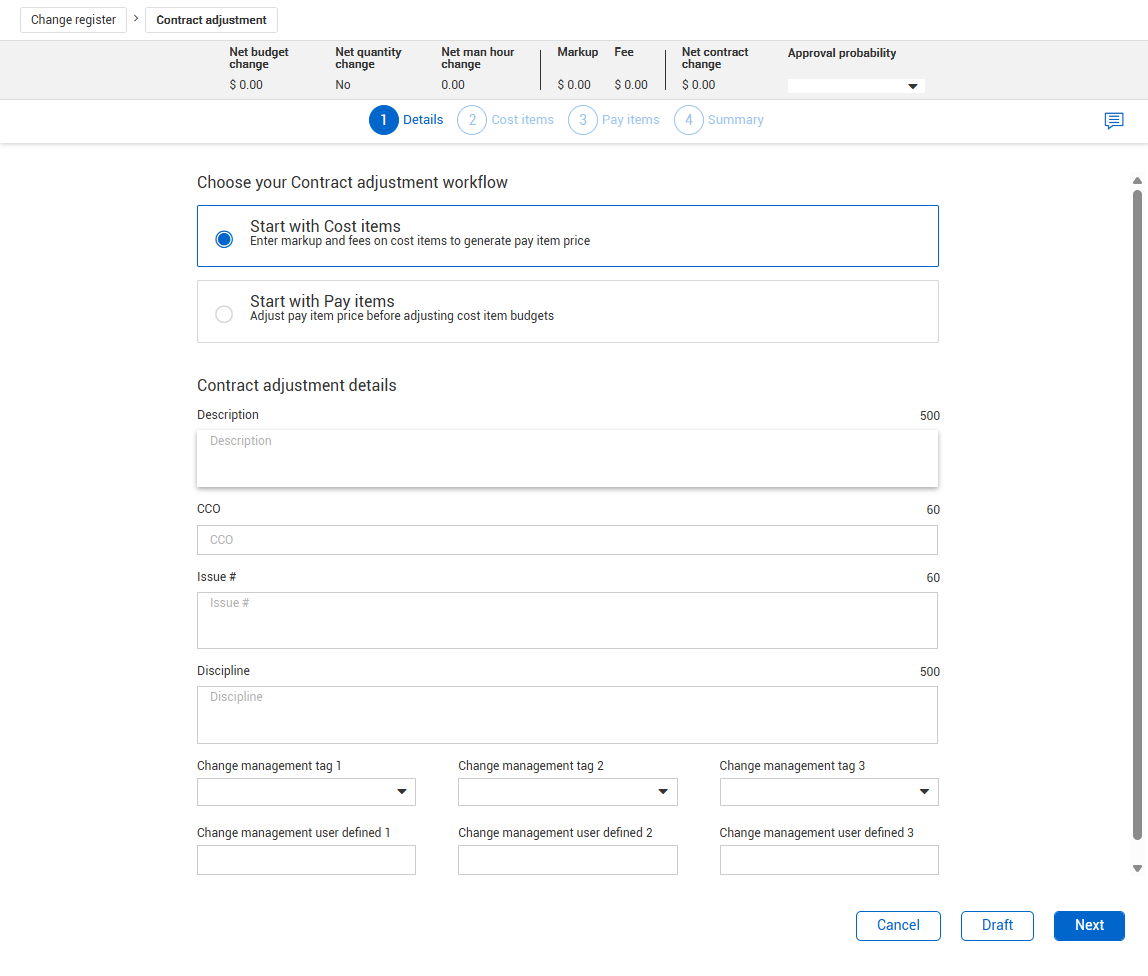Focus the Issue # text box

point(567,620)
